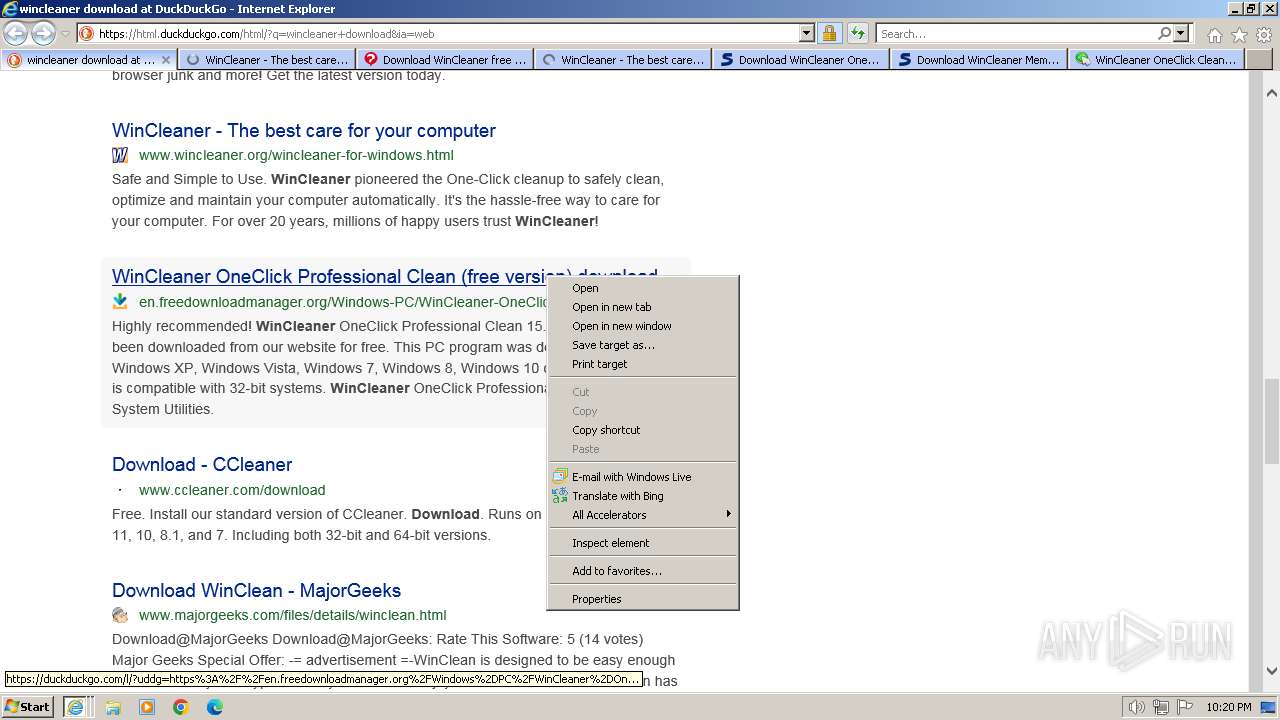
Task: Click the browser Forward arrow button
Action: (43, 33)
